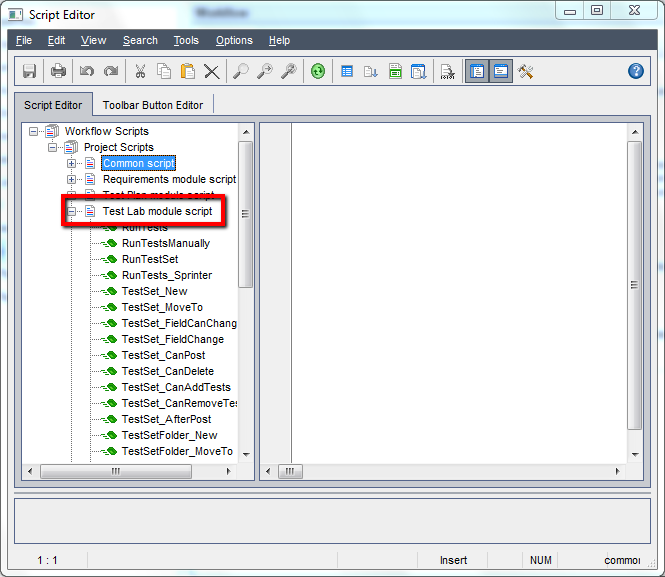Click the Cut scissors icon
665x577 pixels.
coord(140,71)
